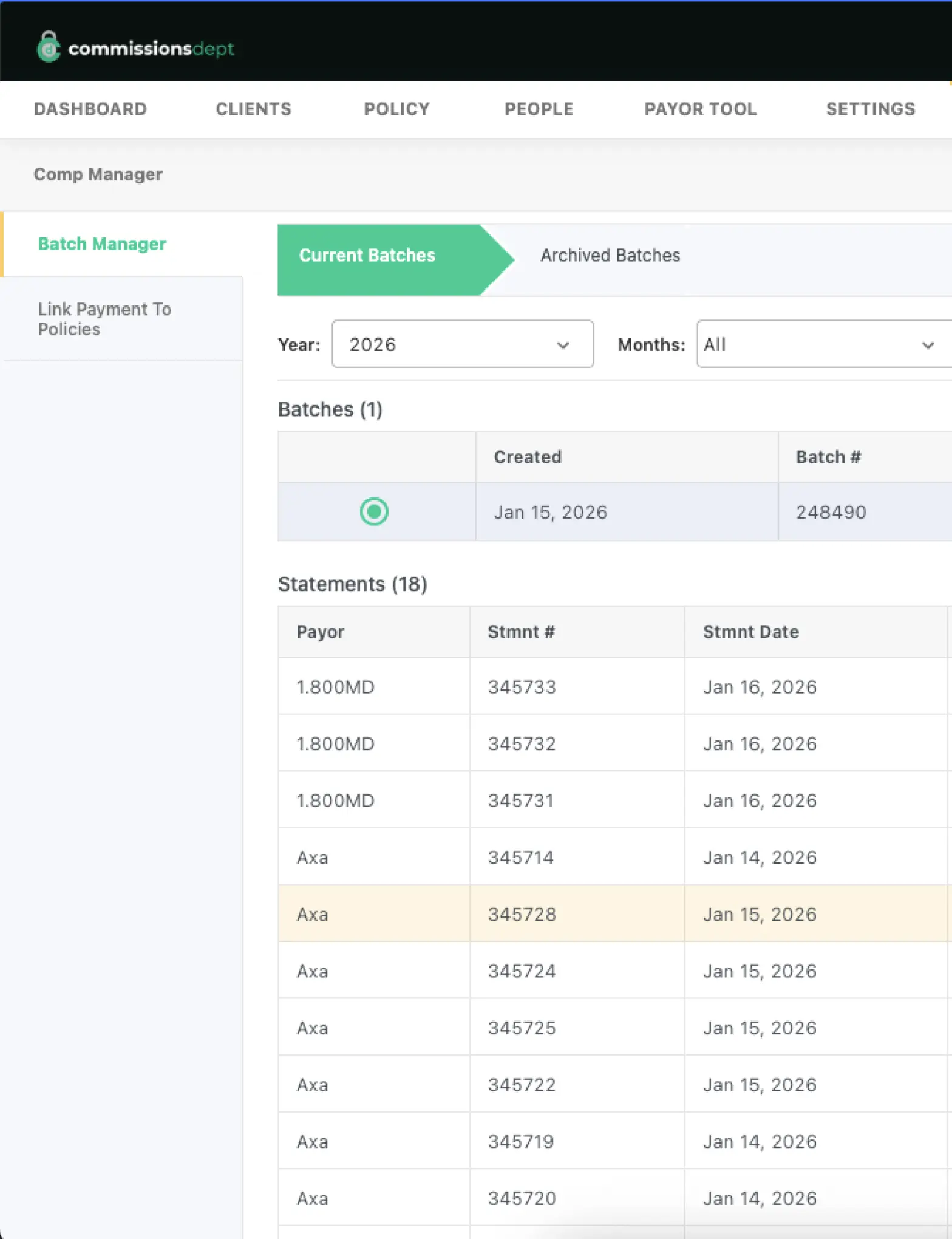The width and height of the screenshot is (952, 1239).
Task: Click the Stmnt Date column header
Action: point(750,632)
